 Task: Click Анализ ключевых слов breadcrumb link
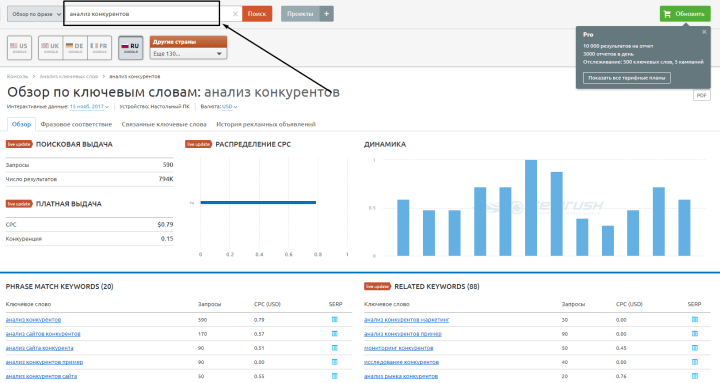click(69, 76)
